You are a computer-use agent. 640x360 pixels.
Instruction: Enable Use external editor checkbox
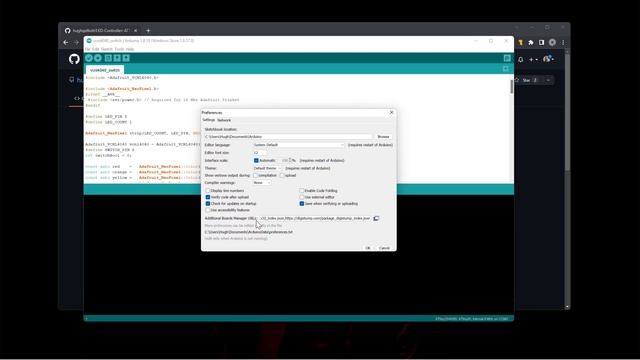[302, 197]
